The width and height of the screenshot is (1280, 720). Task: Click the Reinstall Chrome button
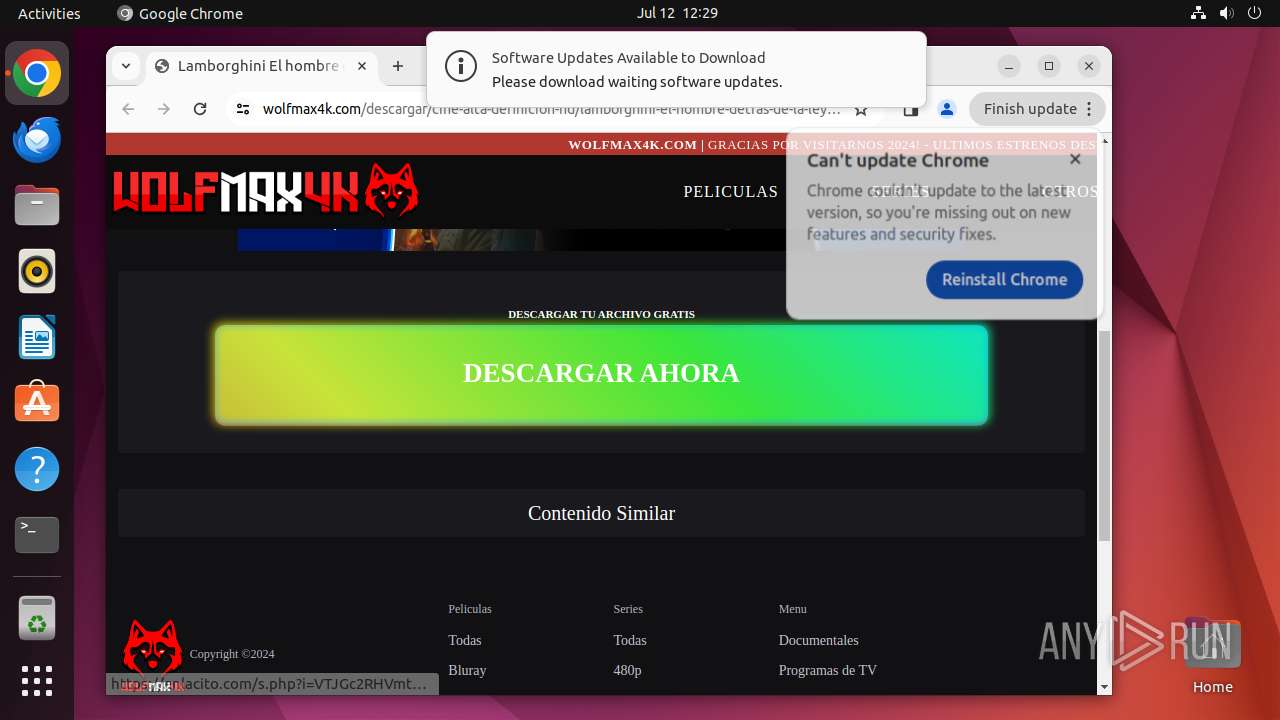point(1004,279)
